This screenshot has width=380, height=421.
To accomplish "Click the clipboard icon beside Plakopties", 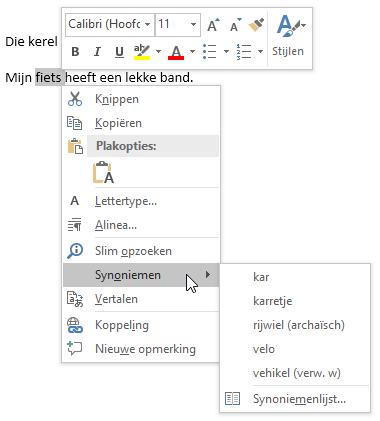I will pos(75,146).
